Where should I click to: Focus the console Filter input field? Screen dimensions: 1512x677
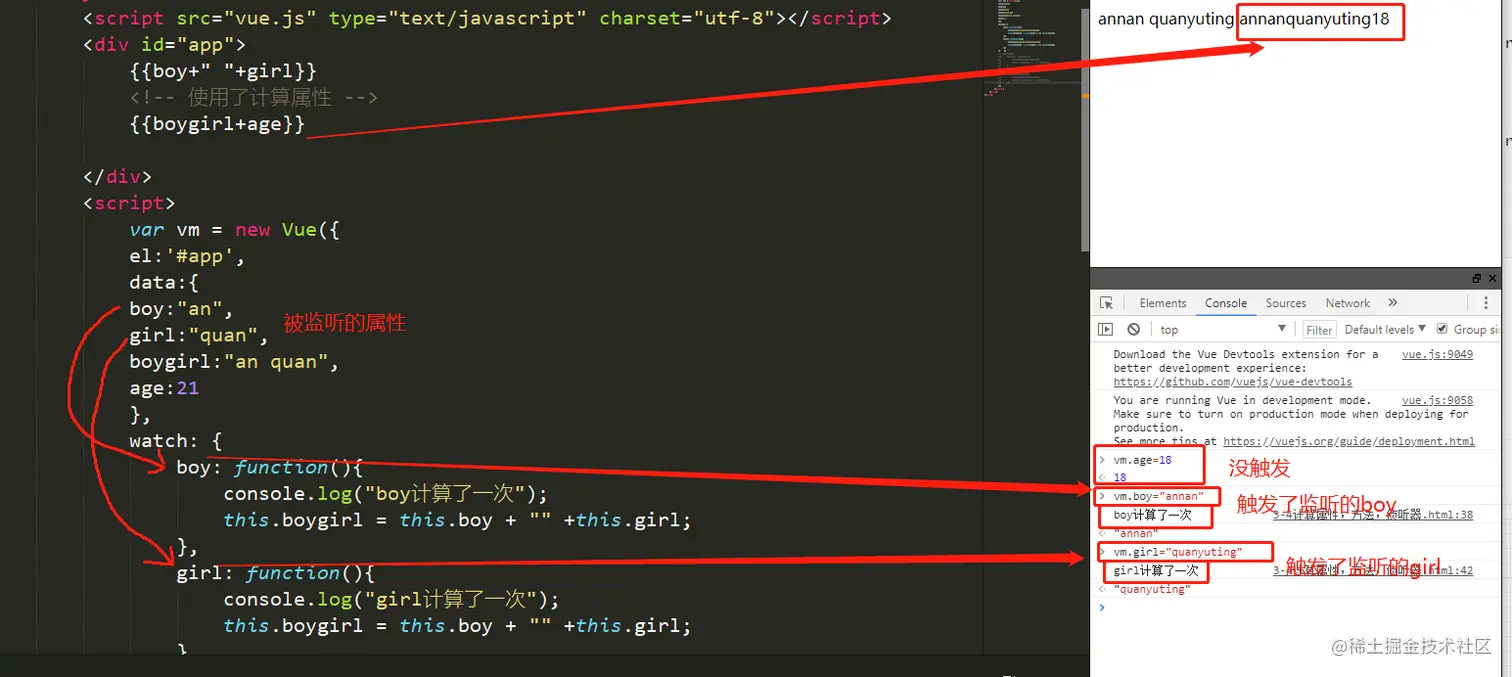click(x=1319, y=329)
